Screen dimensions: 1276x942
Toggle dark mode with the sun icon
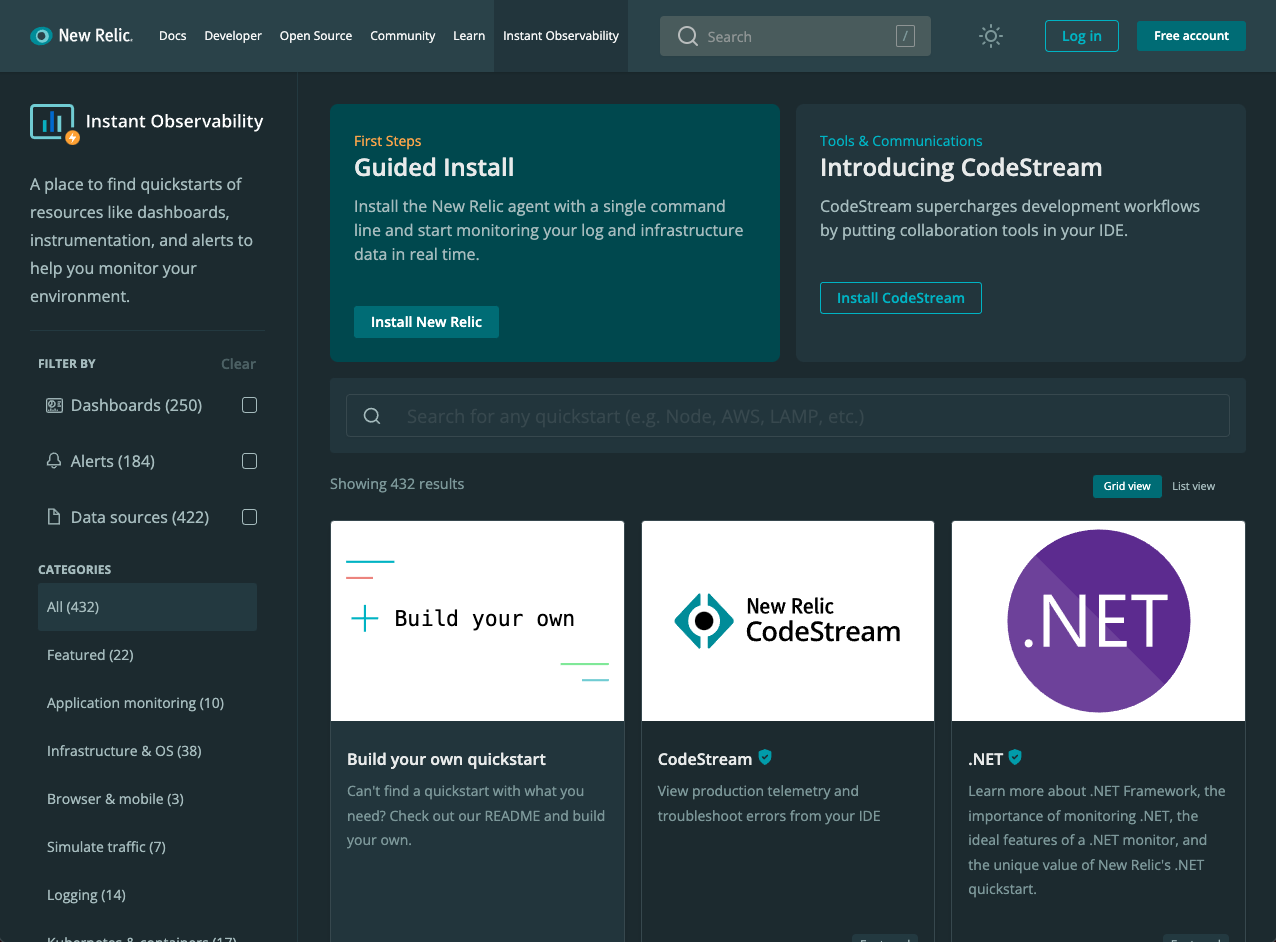tap(990, 35)
